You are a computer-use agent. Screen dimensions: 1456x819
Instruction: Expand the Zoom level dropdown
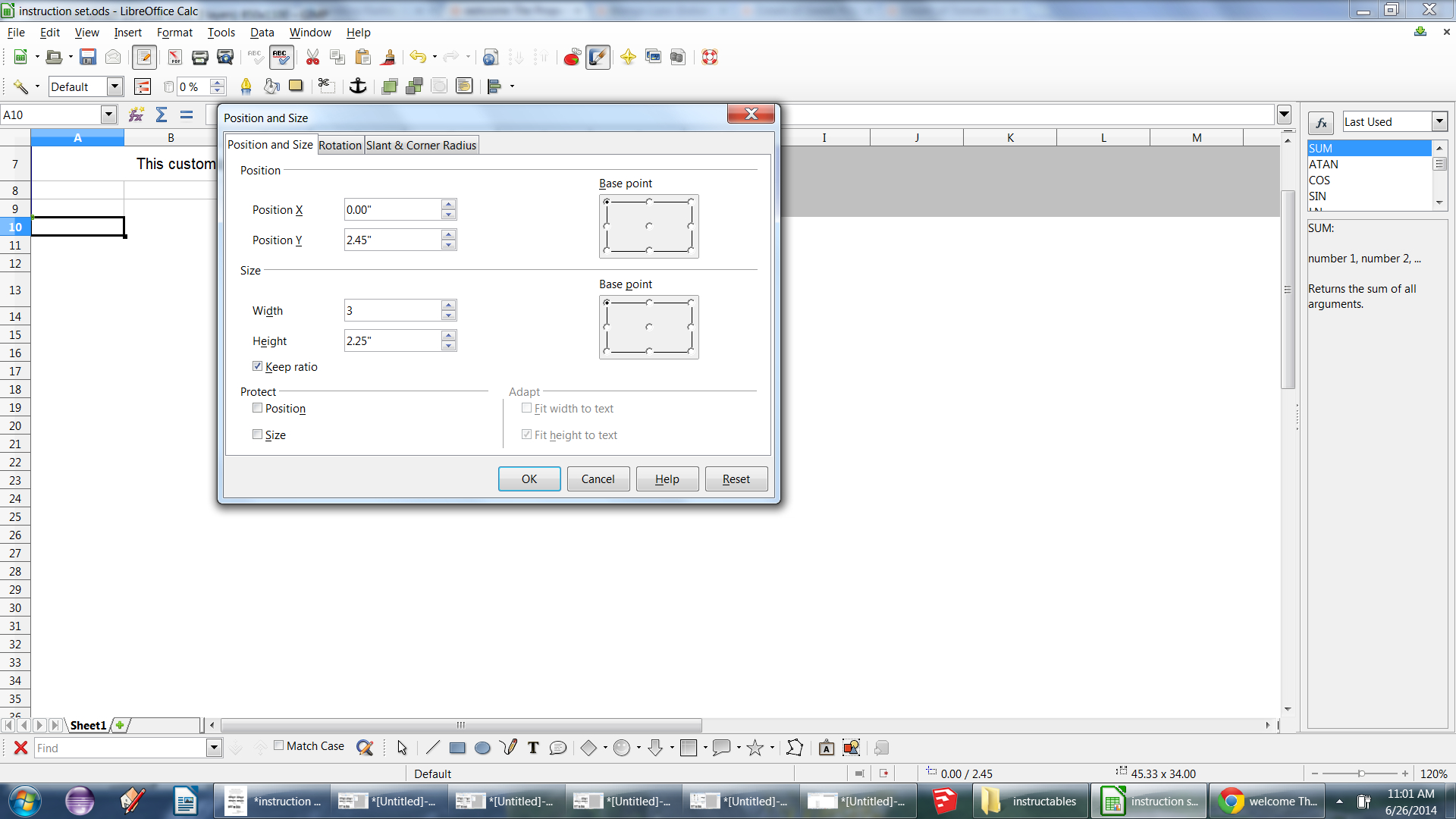[x=1437, y=773]
